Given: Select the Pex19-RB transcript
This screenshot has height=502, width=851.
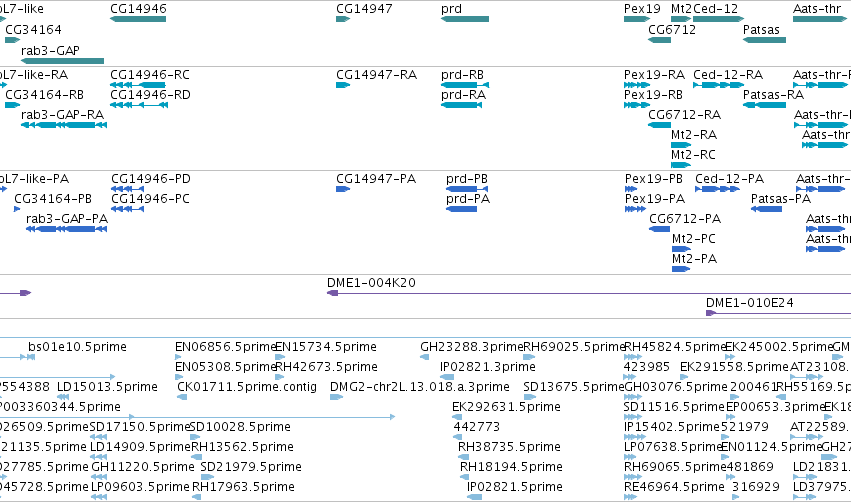Looking at the screenshot, I should (637, 105).
